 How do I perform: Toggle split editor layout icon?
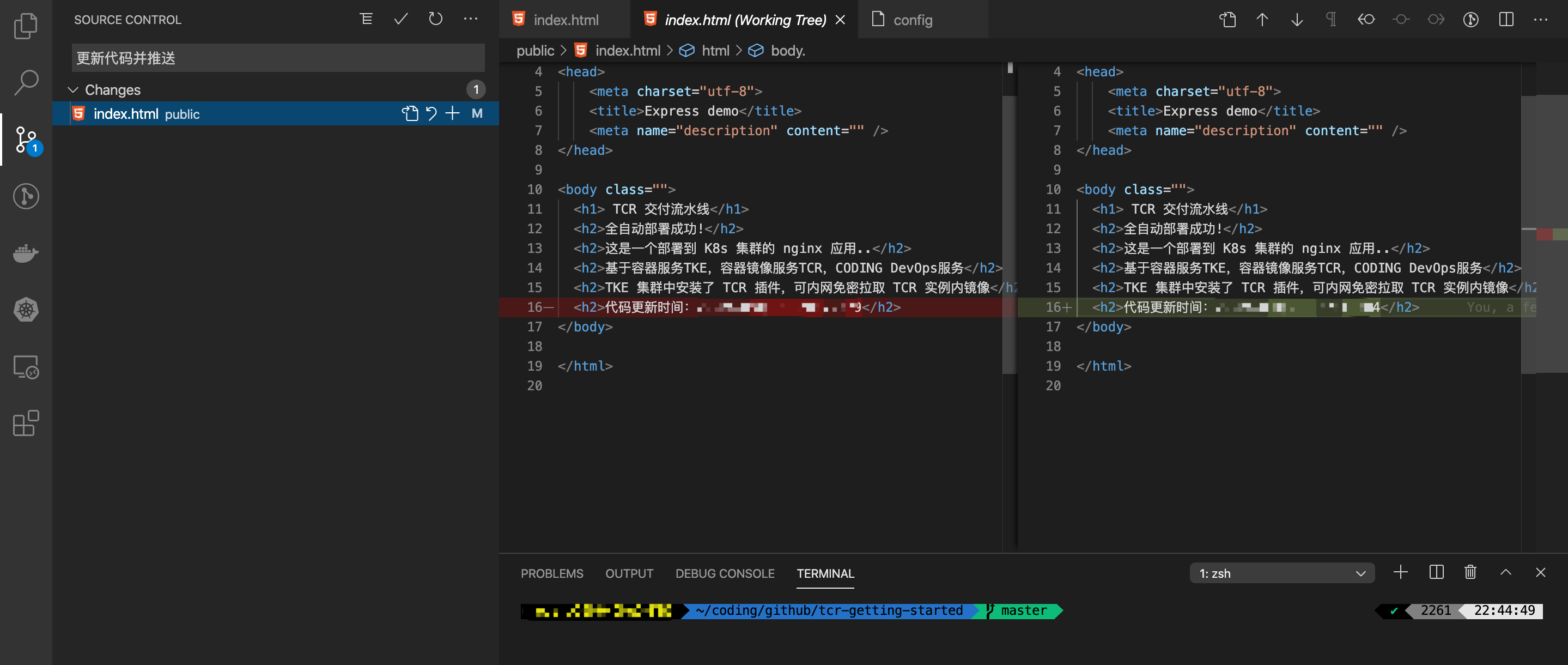click(1506, 20)
